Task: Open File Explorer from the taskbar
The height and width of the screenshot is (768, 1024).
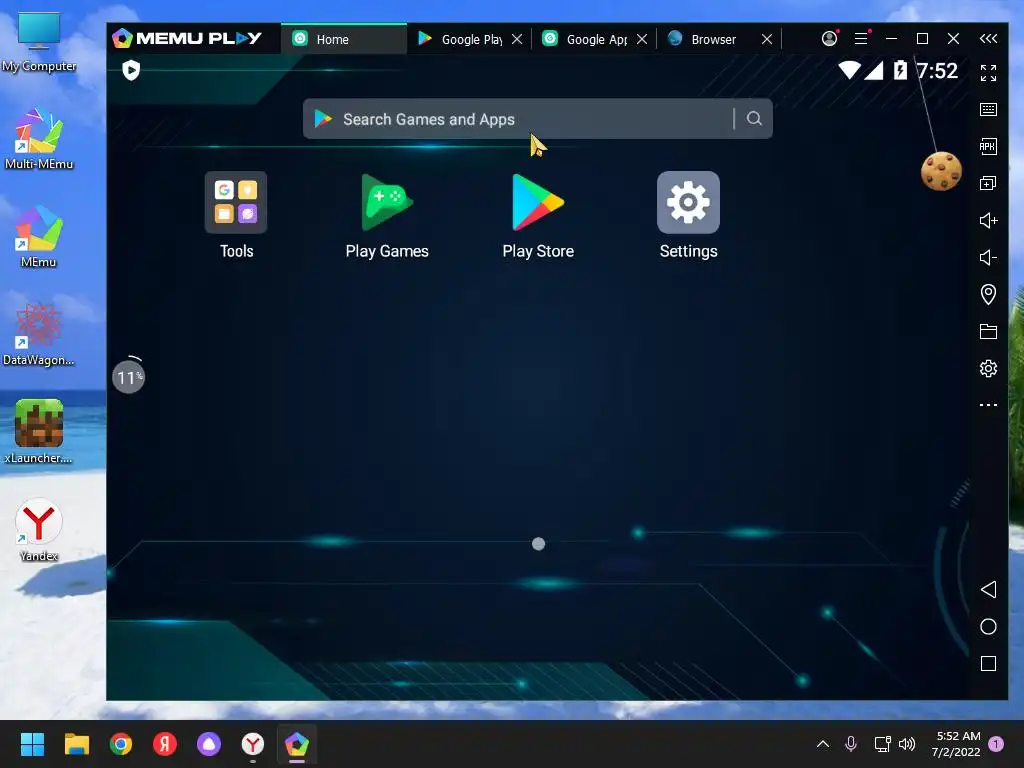Action: (x=76, y=744)
